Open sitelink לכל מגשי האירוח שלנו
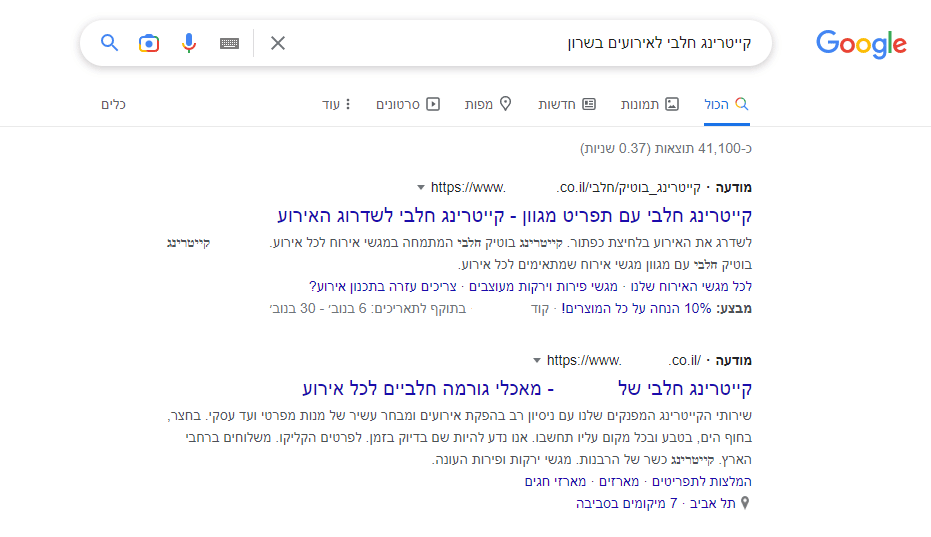The height and width of the screenshot is (537, 931). [691, 286]
